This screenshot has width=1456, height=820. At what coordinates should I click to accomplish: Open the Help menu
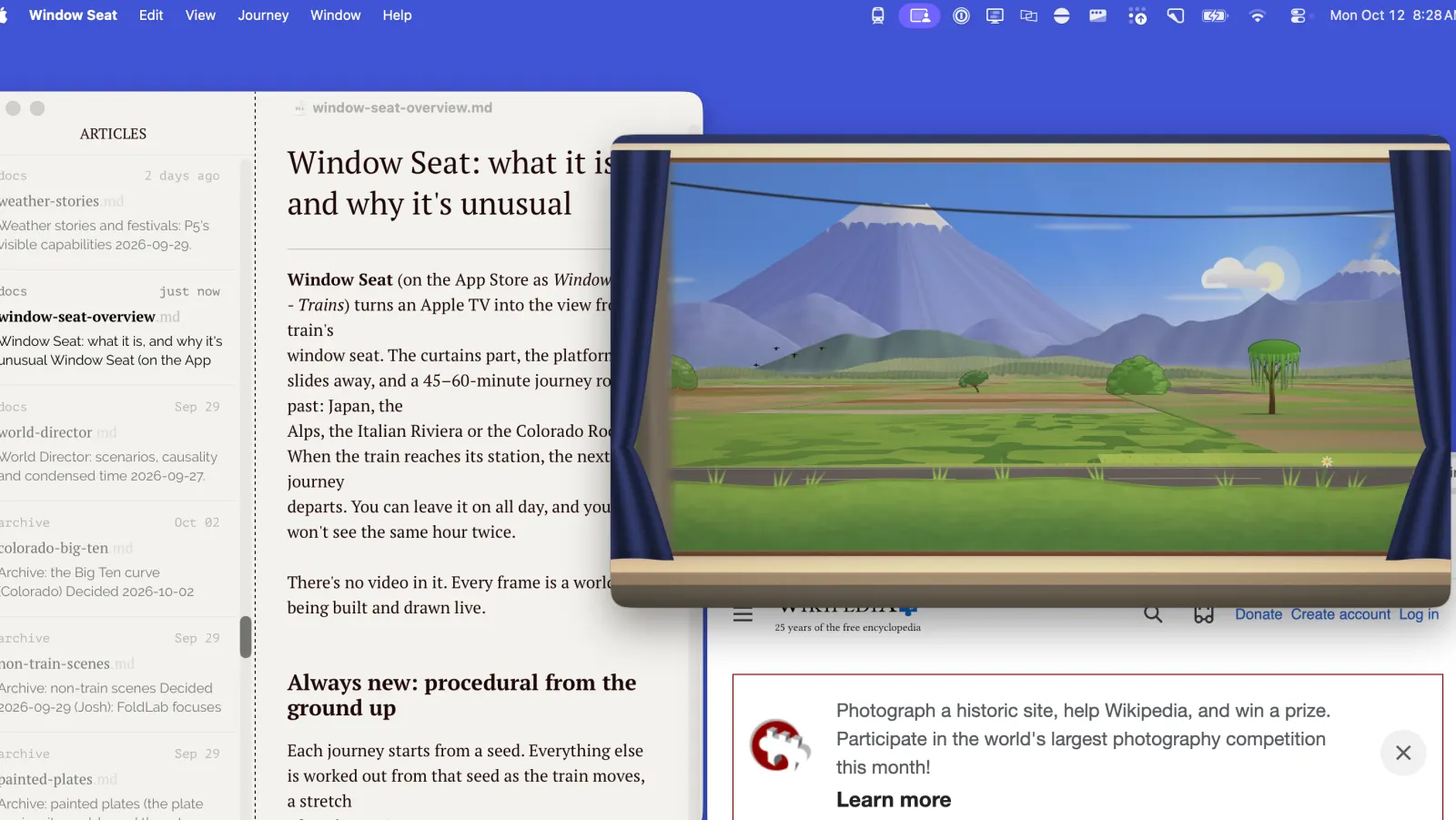397,15
